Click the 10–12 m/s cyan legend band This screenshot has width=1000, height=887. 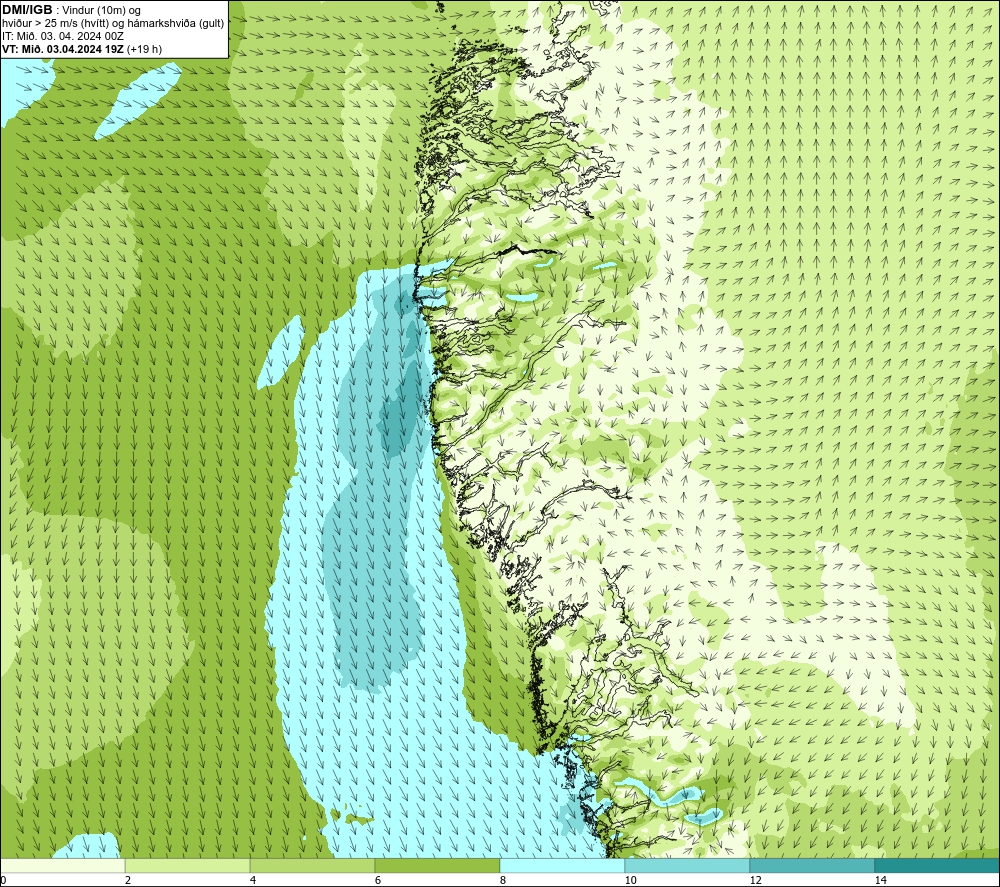click(x=688, y=866)
